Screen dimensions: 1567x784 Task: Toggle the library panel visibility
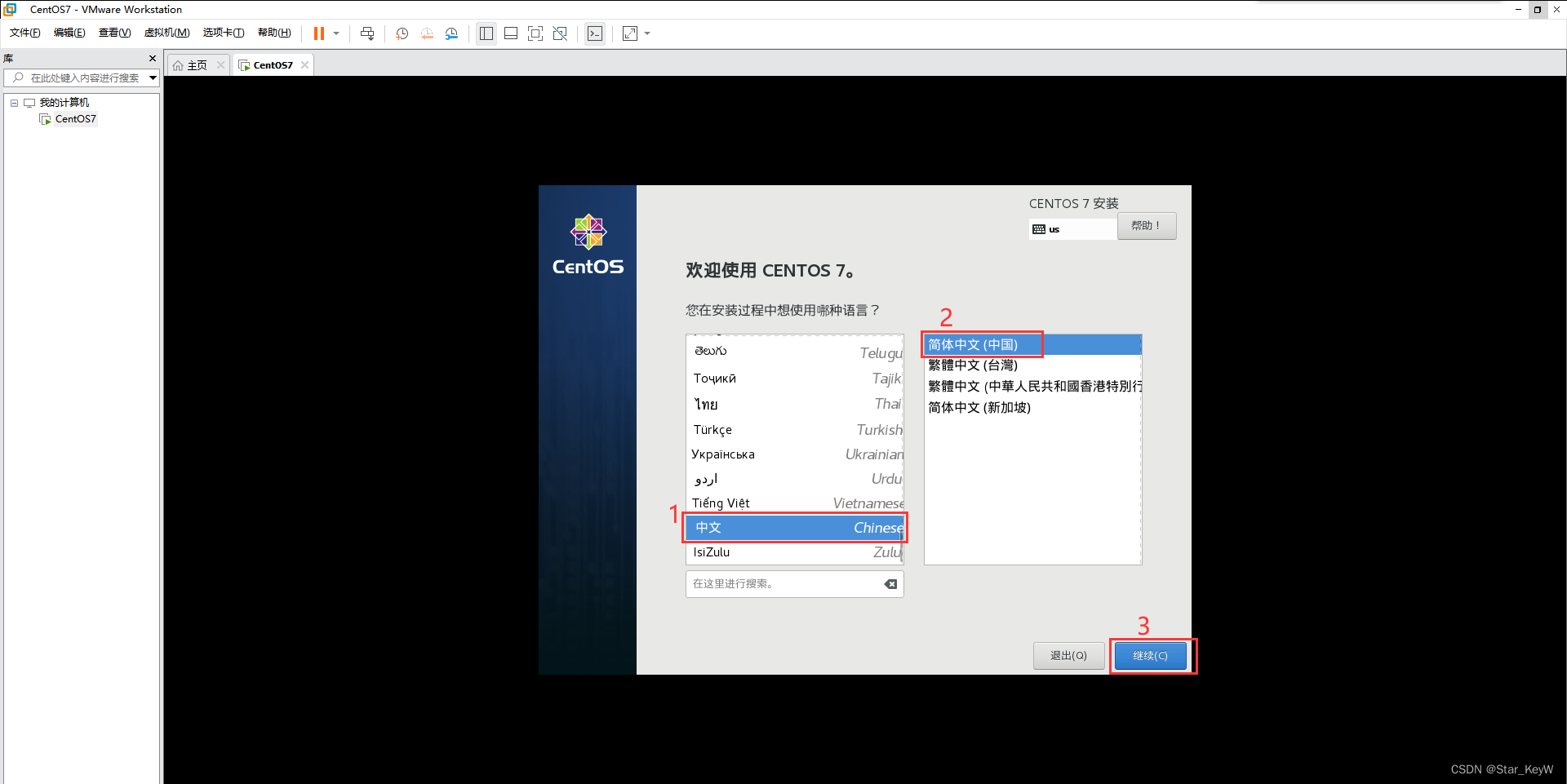pos(486,33)
